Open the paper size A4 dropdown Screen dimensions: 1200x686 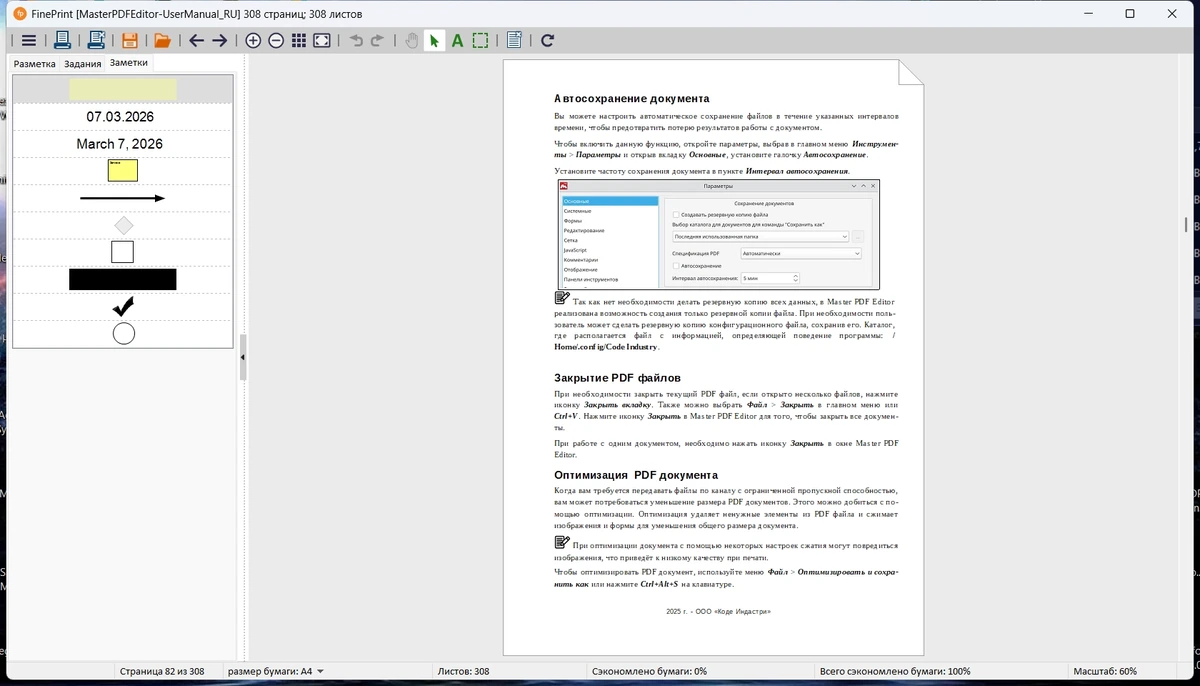click(x=276, y=671)
